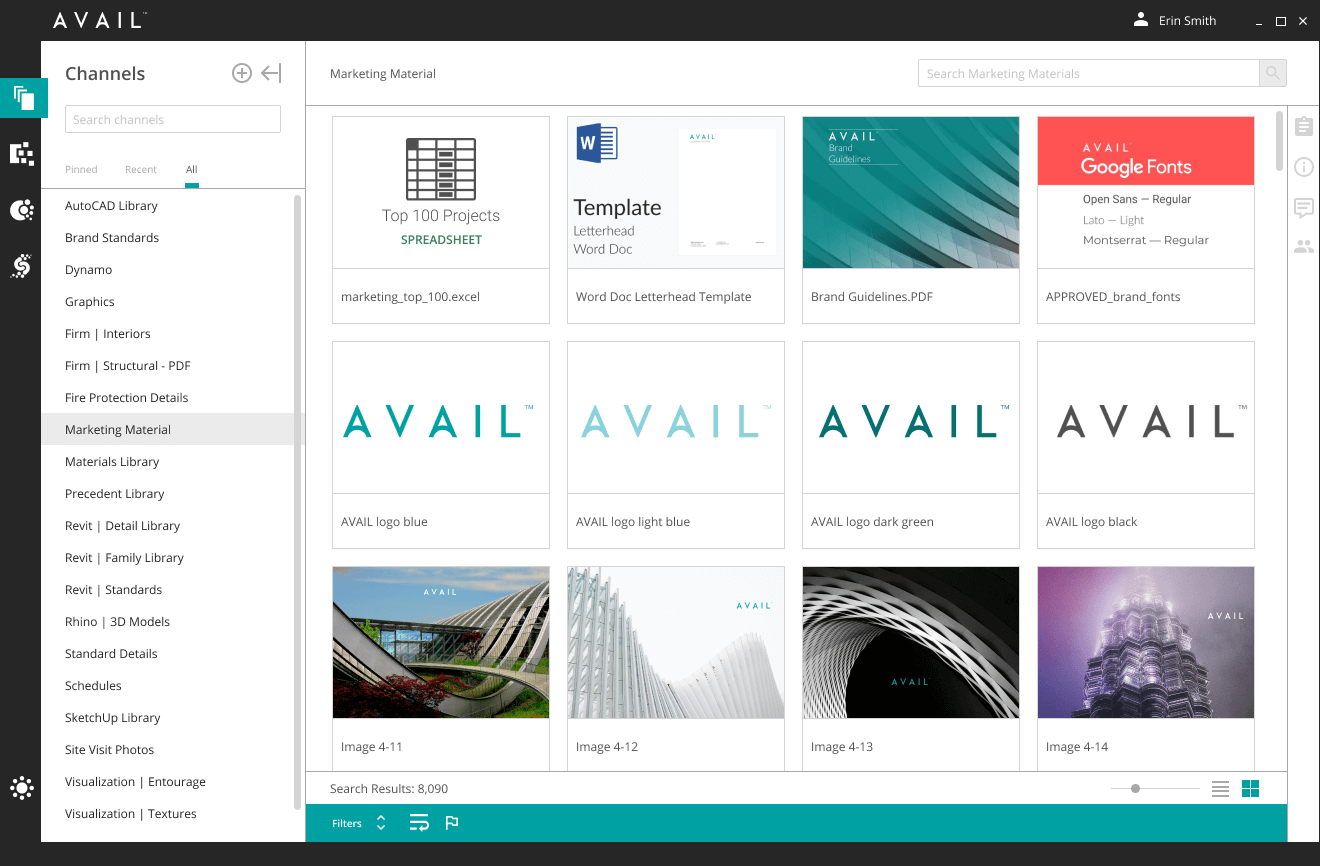Viewport: 1320px width, 866px height.
Task: Switch to Recent channels tab
Action: pyautogui.click(x=141, y=170)
